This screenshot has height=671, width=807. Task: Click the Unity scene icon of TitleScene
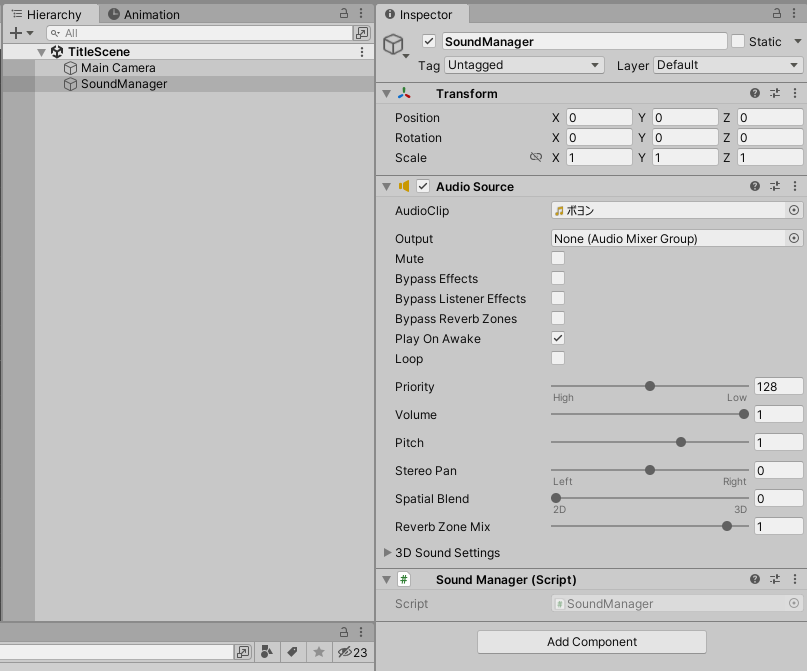tap(57, 52)
